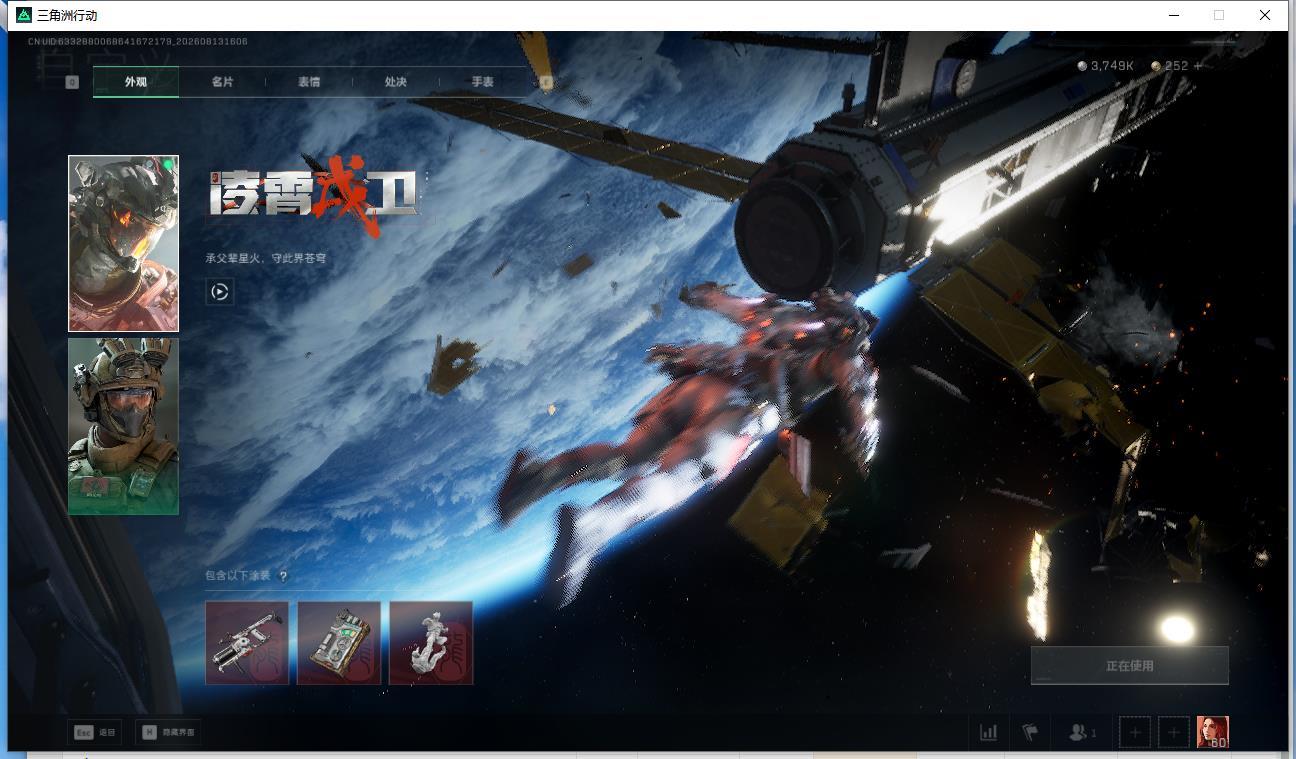
Task: Click the E key hint right of tabs
Action: click(x=546, y=82)
